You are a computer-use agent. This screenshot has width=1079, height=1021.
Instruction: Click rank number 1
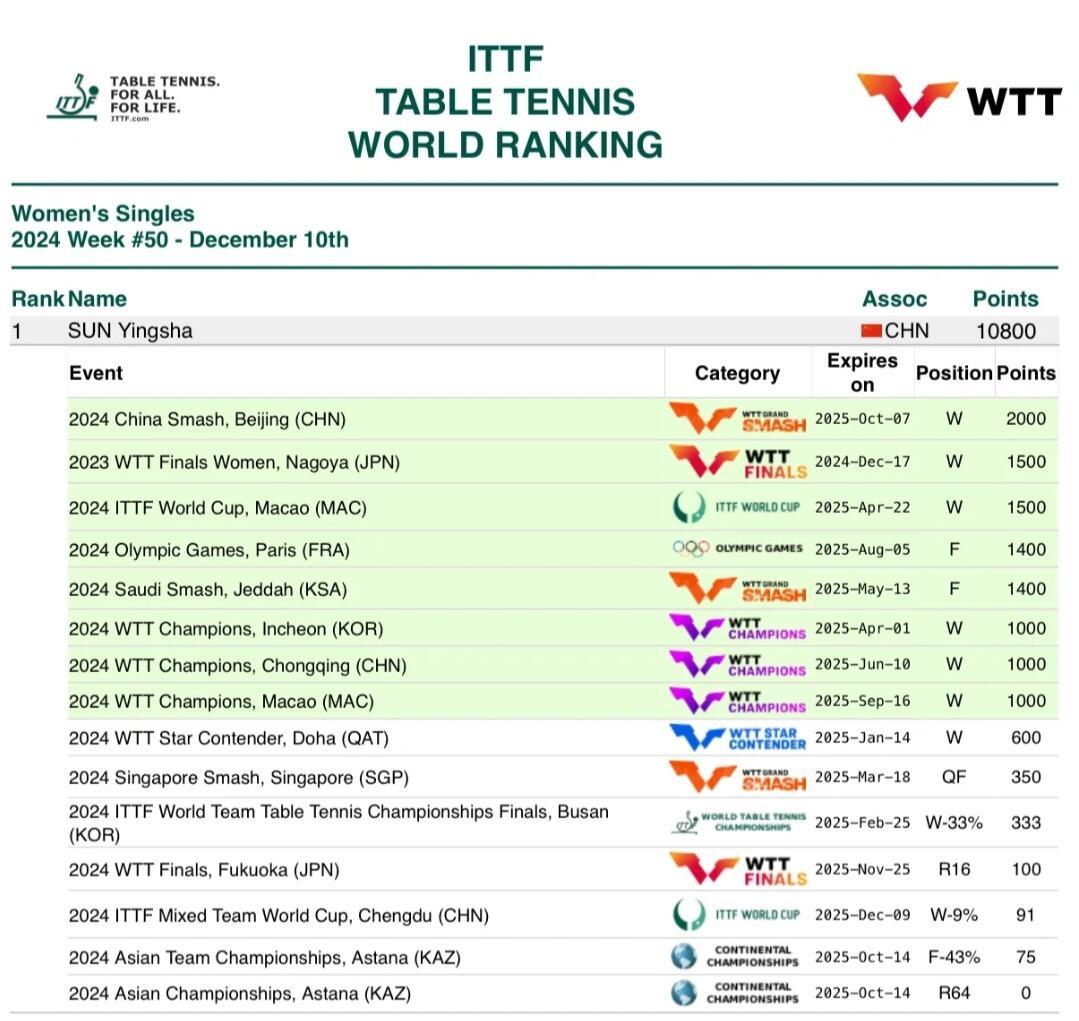(17, 332)
